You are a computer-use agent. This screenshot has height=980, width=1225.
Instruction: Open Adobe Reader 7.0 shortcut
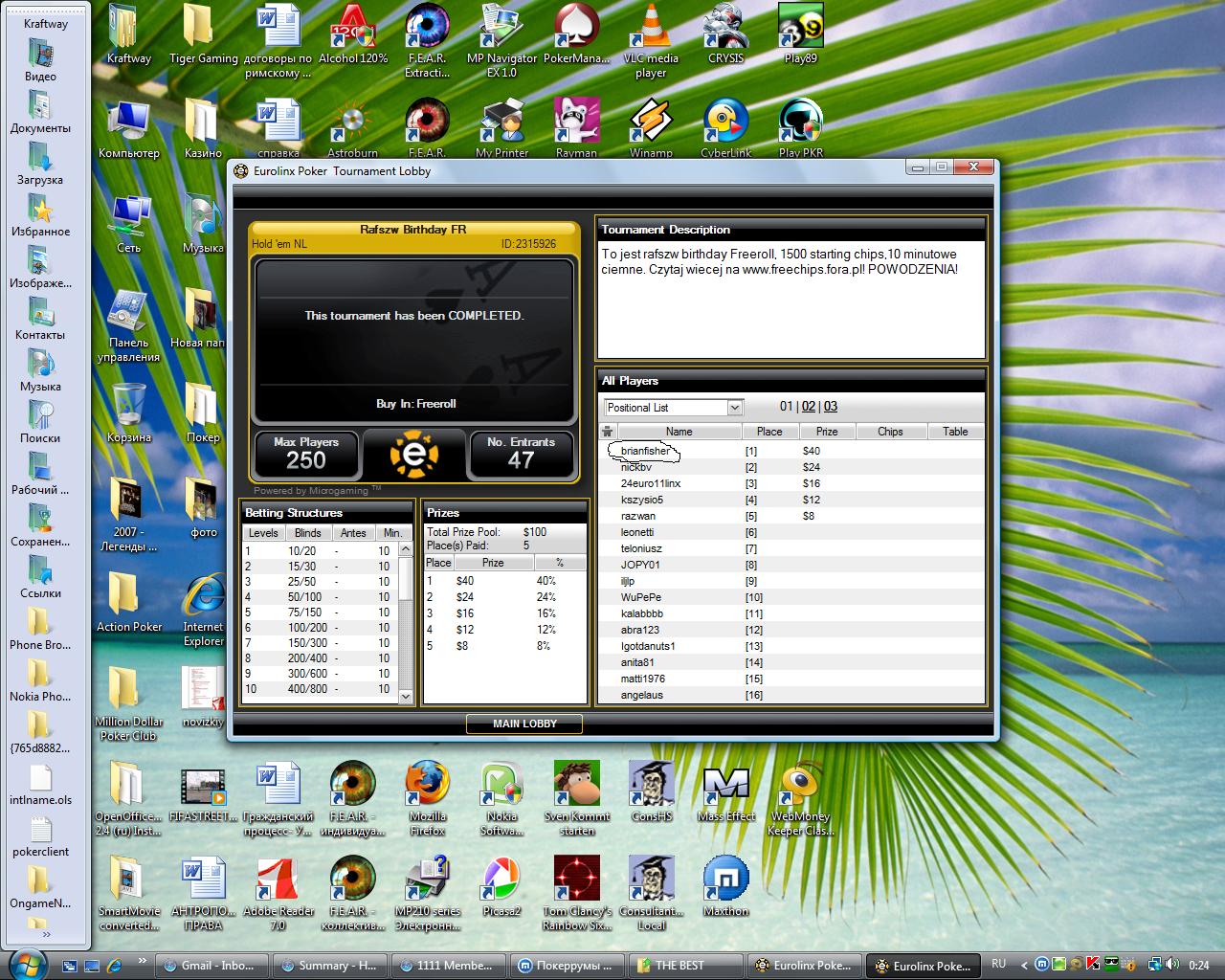pos(278,894)
